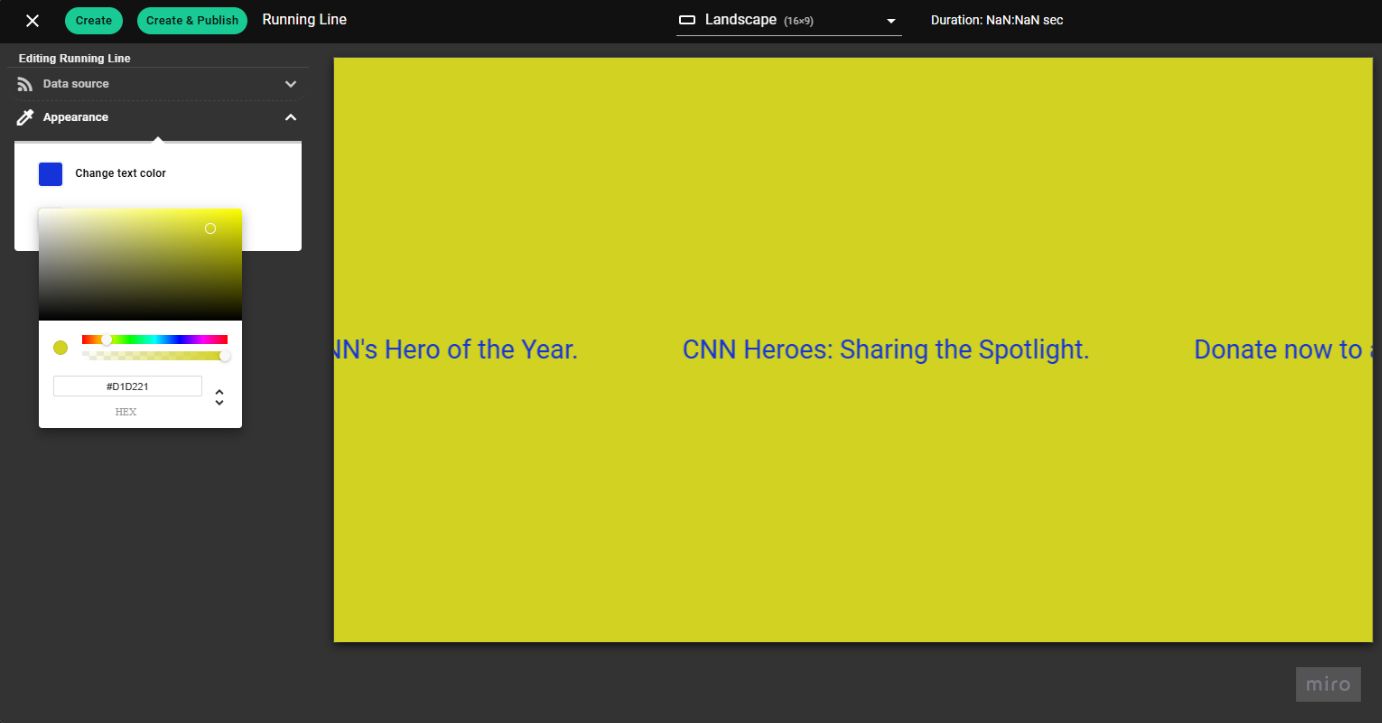Click the Create & Publish button
This screenshot has height=723, width=1382.
(192, 20)
